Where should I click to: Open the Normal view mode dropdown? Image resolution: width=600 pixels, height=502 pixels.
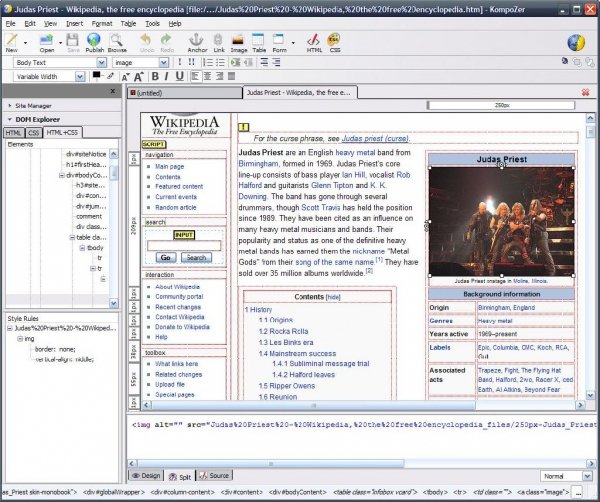click(x=587, y=476)
